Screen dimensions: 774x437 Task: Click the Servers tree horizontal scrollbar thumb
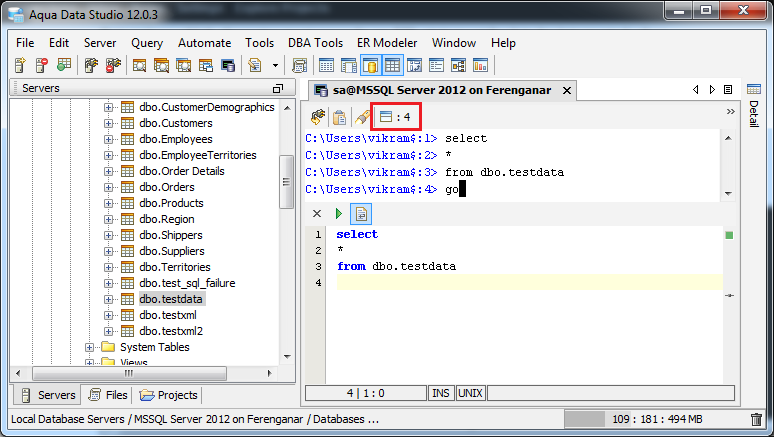[129, 373]
